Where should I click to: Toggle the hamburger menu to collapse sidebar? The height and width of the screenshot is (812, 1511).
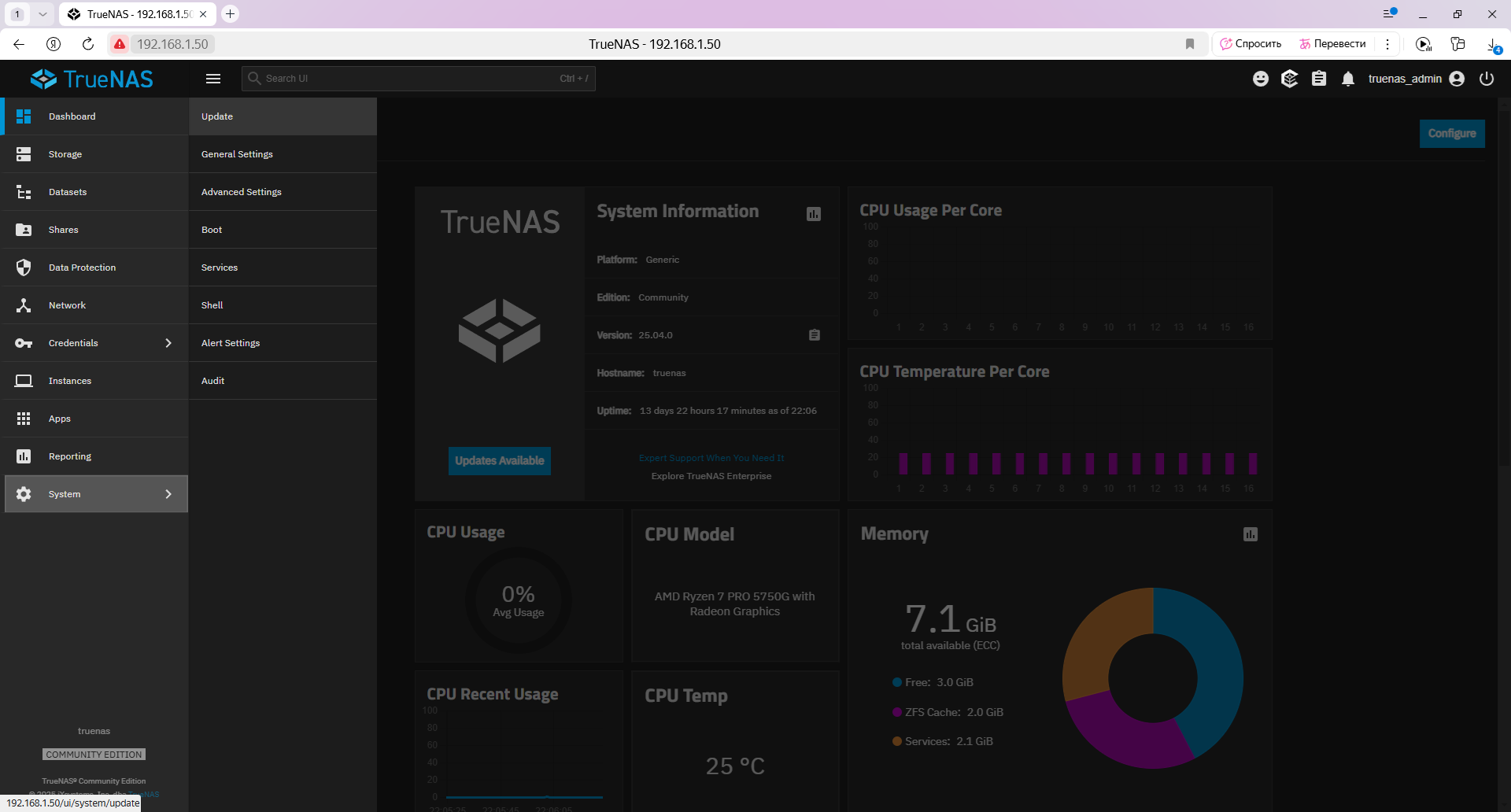pos(213,79)
